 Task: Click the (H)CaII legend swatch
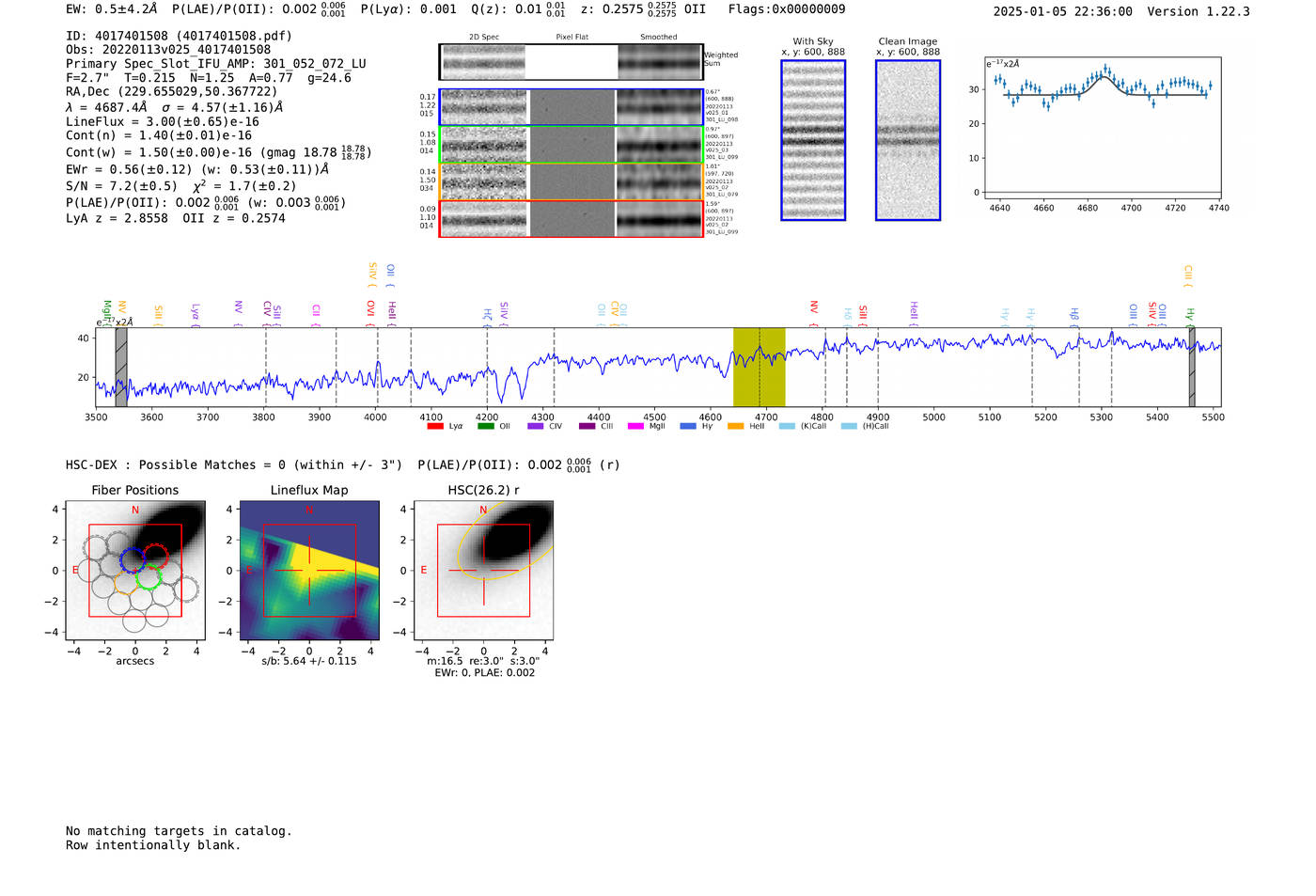click(849, 426)
